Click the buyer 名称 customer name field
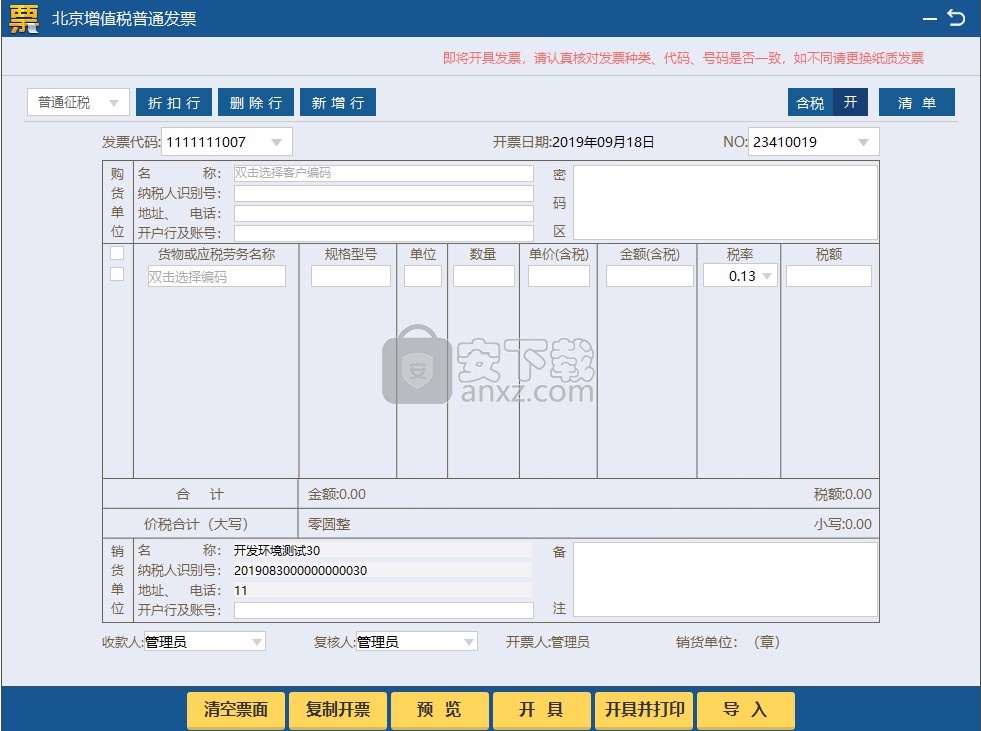Screen dimensions: 981x731 [383, 173]
